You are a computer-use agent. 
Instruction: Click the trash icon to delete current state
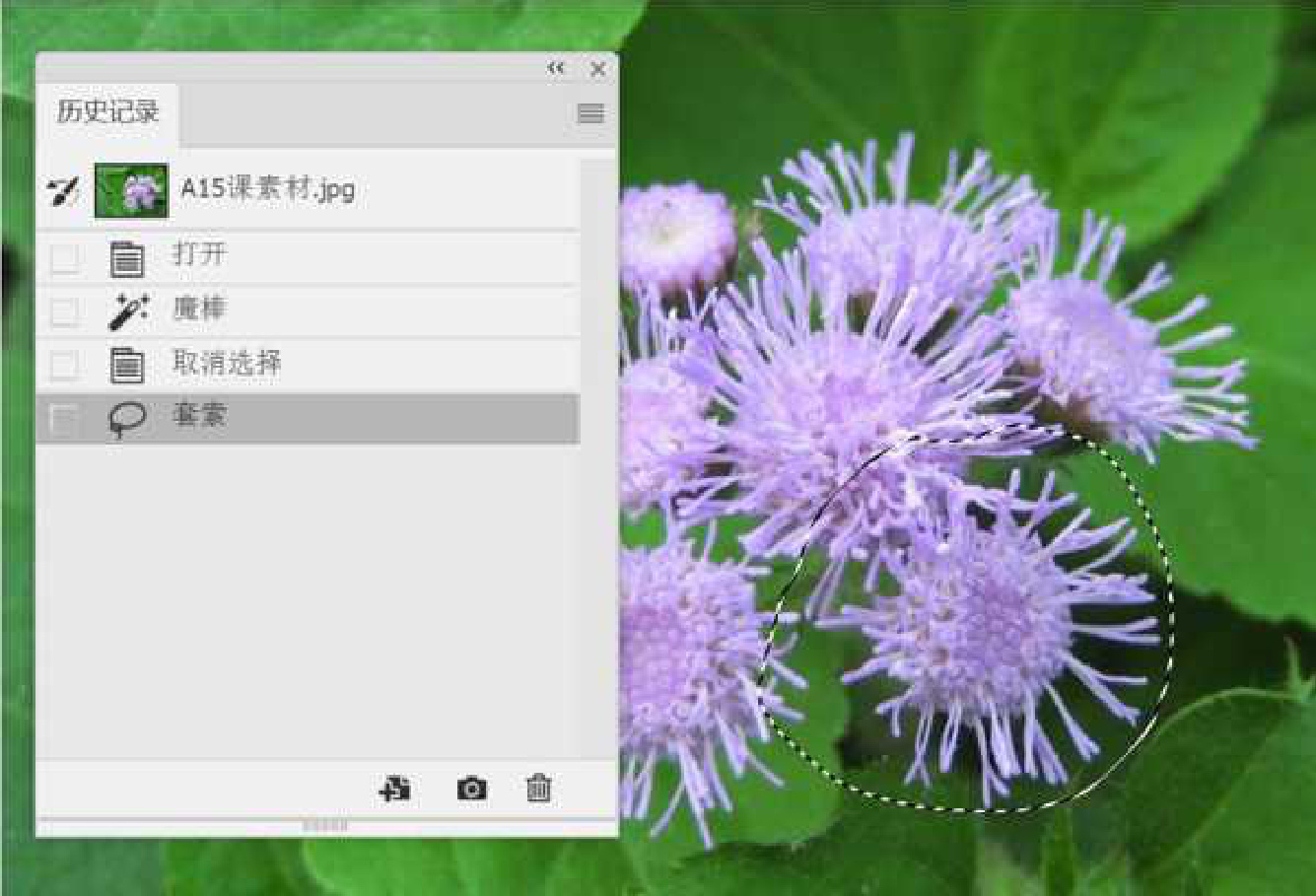[538, 789]
